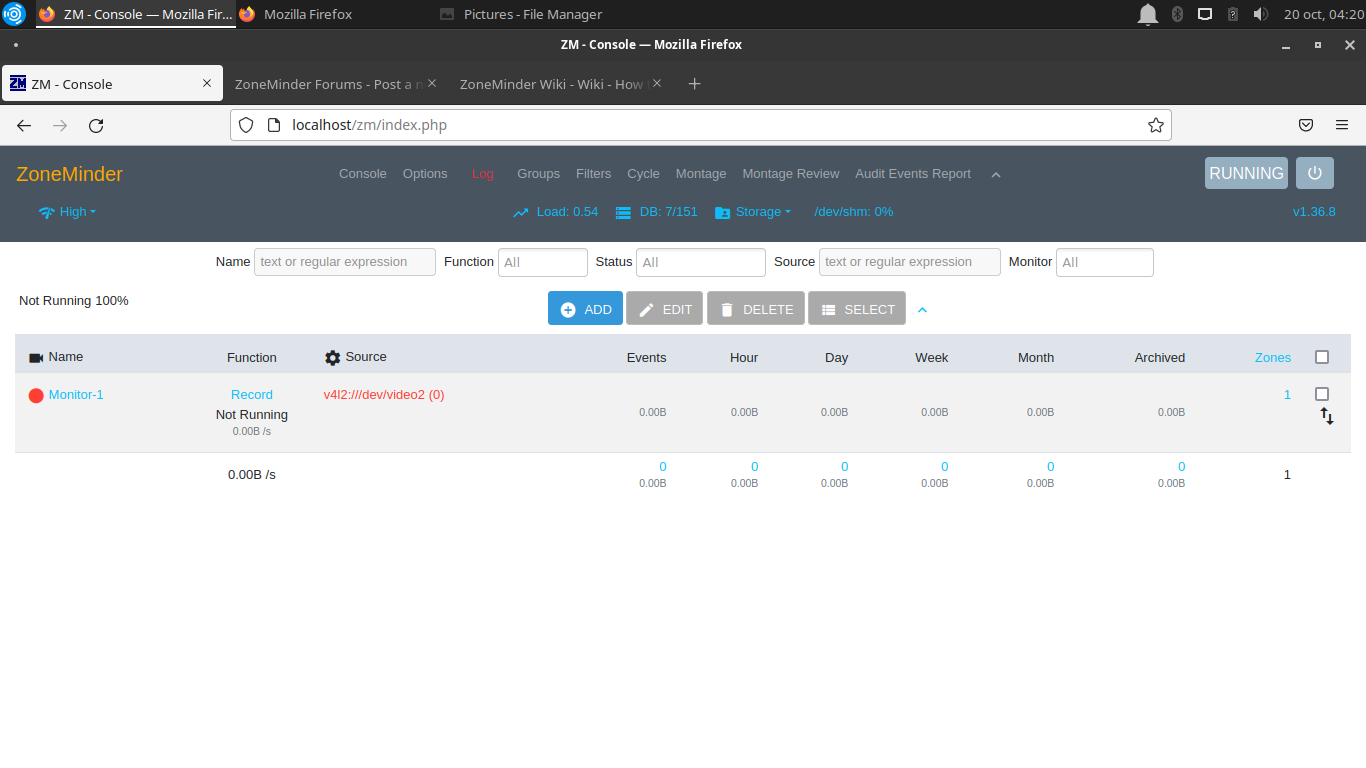Click the RUNNING status button
Viewport: 1366px width, 768px height.
(x=1246, y=173)
